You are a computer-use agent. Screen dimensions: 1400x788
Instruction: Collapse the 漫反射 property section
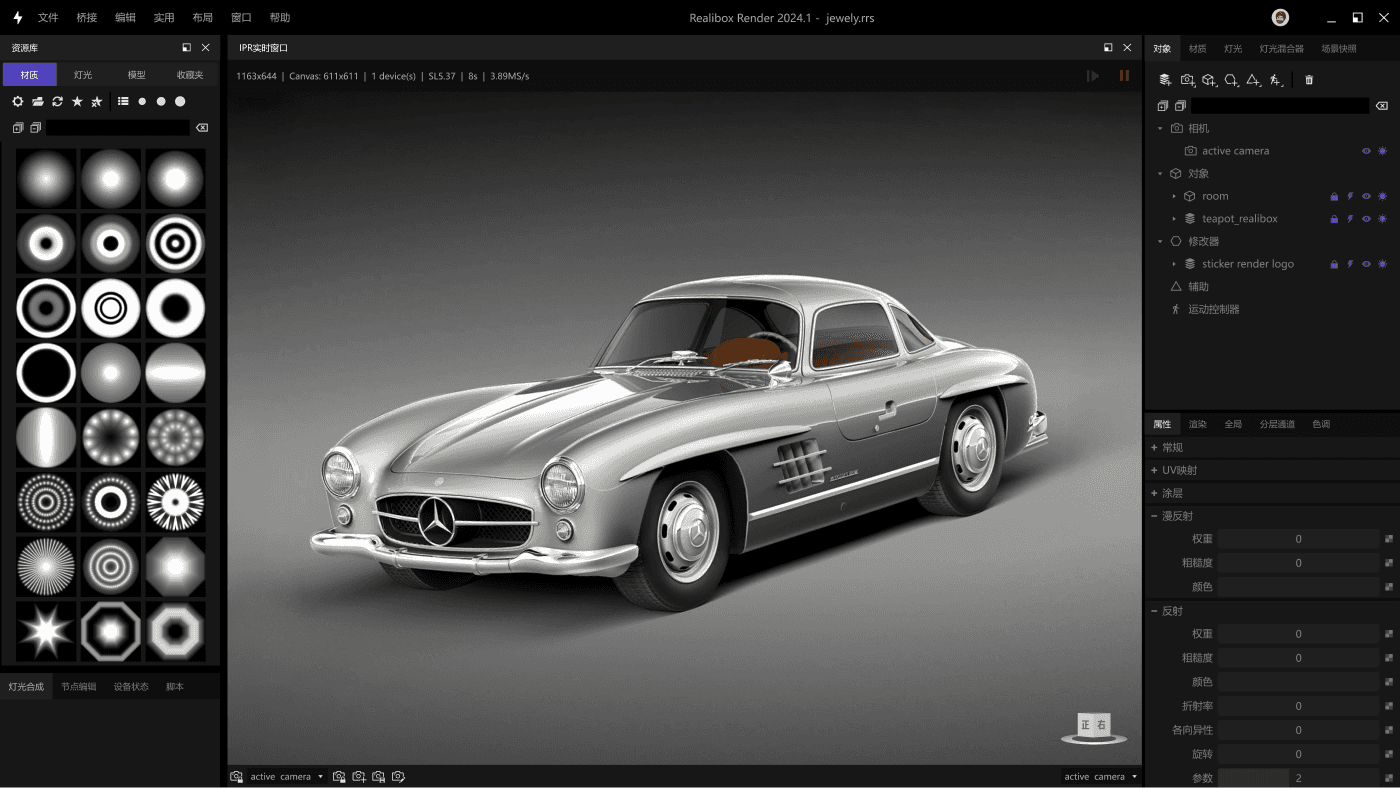[1154, 516]
